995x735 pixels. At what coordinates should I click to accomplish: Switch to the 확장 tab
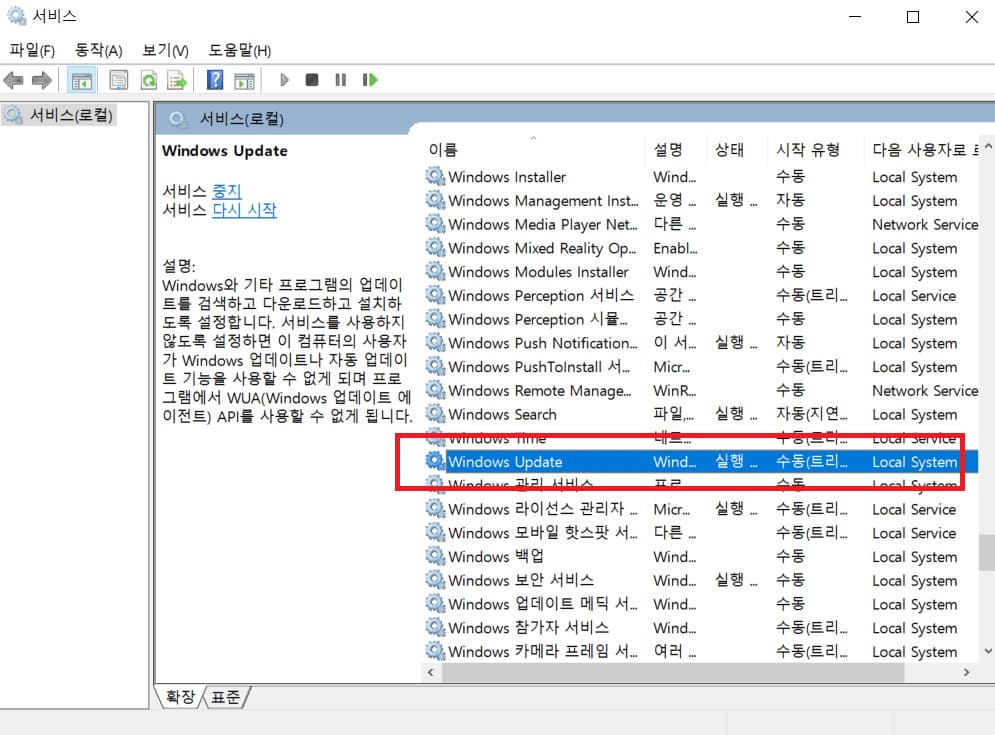click(180, 697)
